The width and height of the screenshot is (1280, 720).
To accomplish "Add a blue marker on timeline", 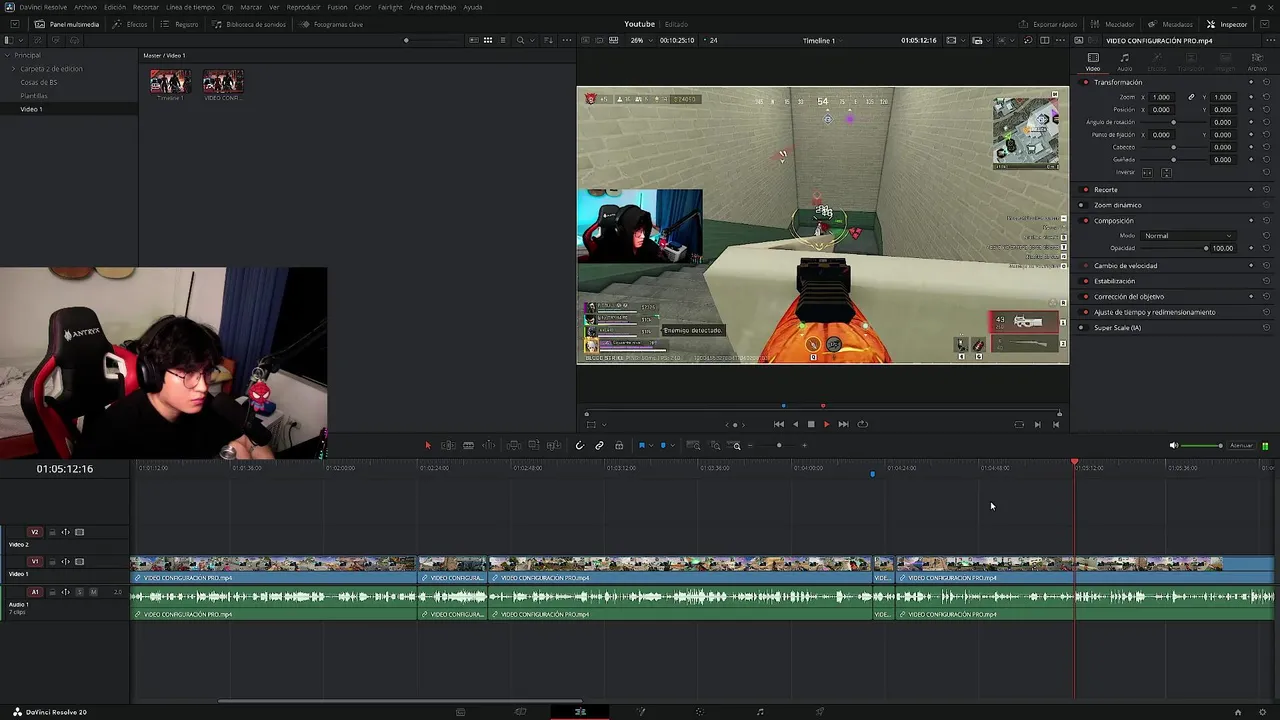I will pyautogui.click(x=662, y=445).
